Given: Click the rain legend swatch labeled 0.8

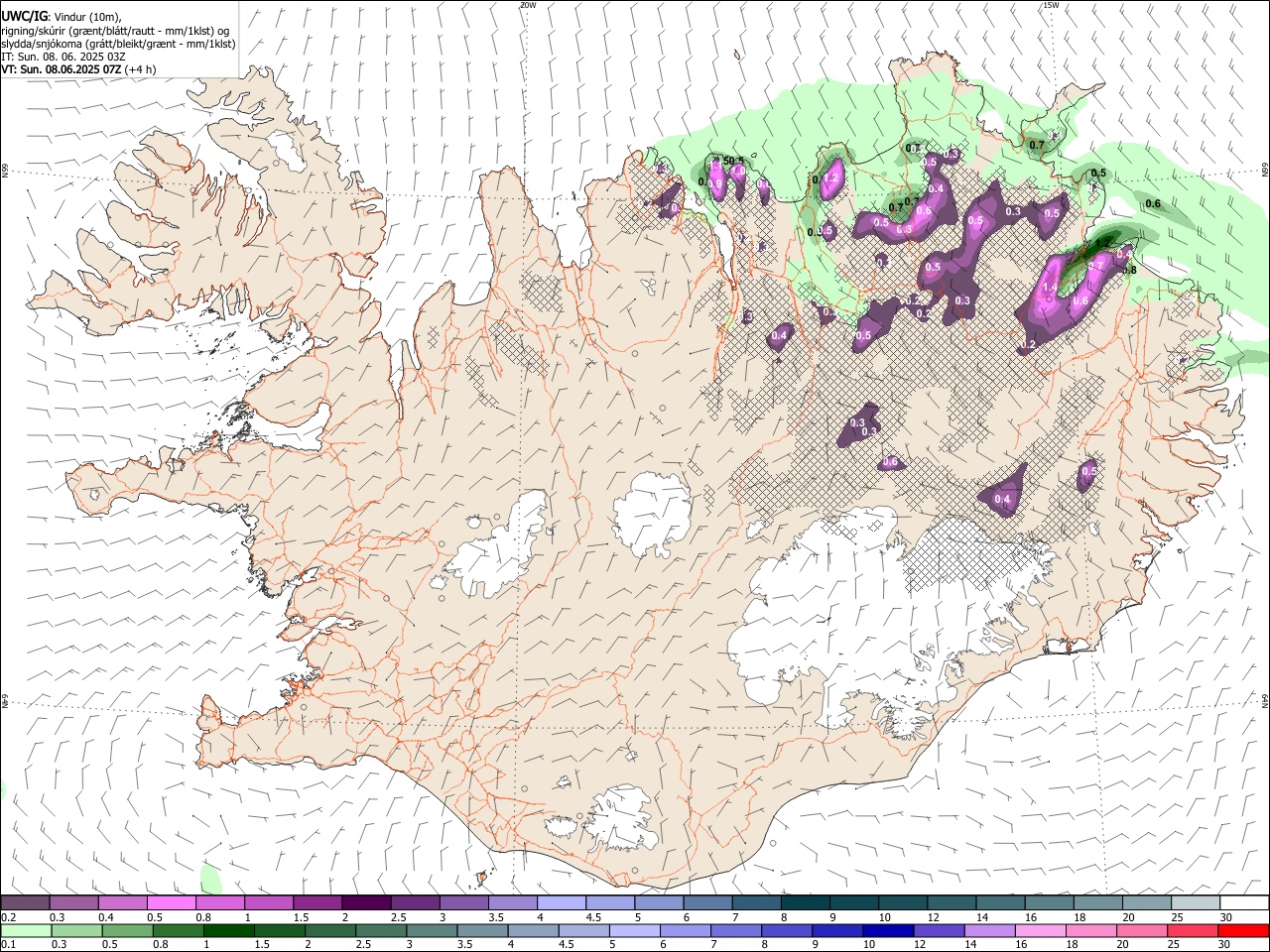Looking at the screenshot, I should (178, 930).
